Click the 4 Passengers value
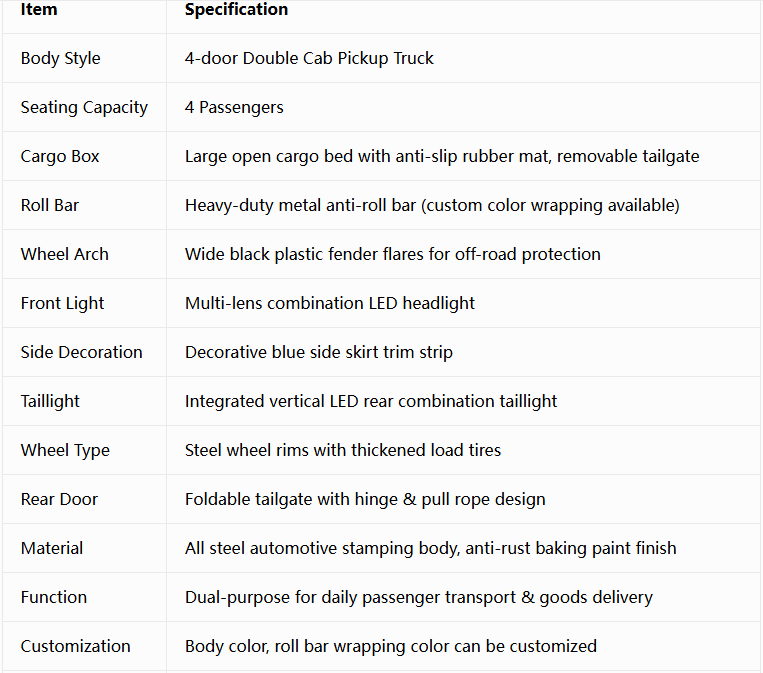Screen dimensions: 763x673 234,108
